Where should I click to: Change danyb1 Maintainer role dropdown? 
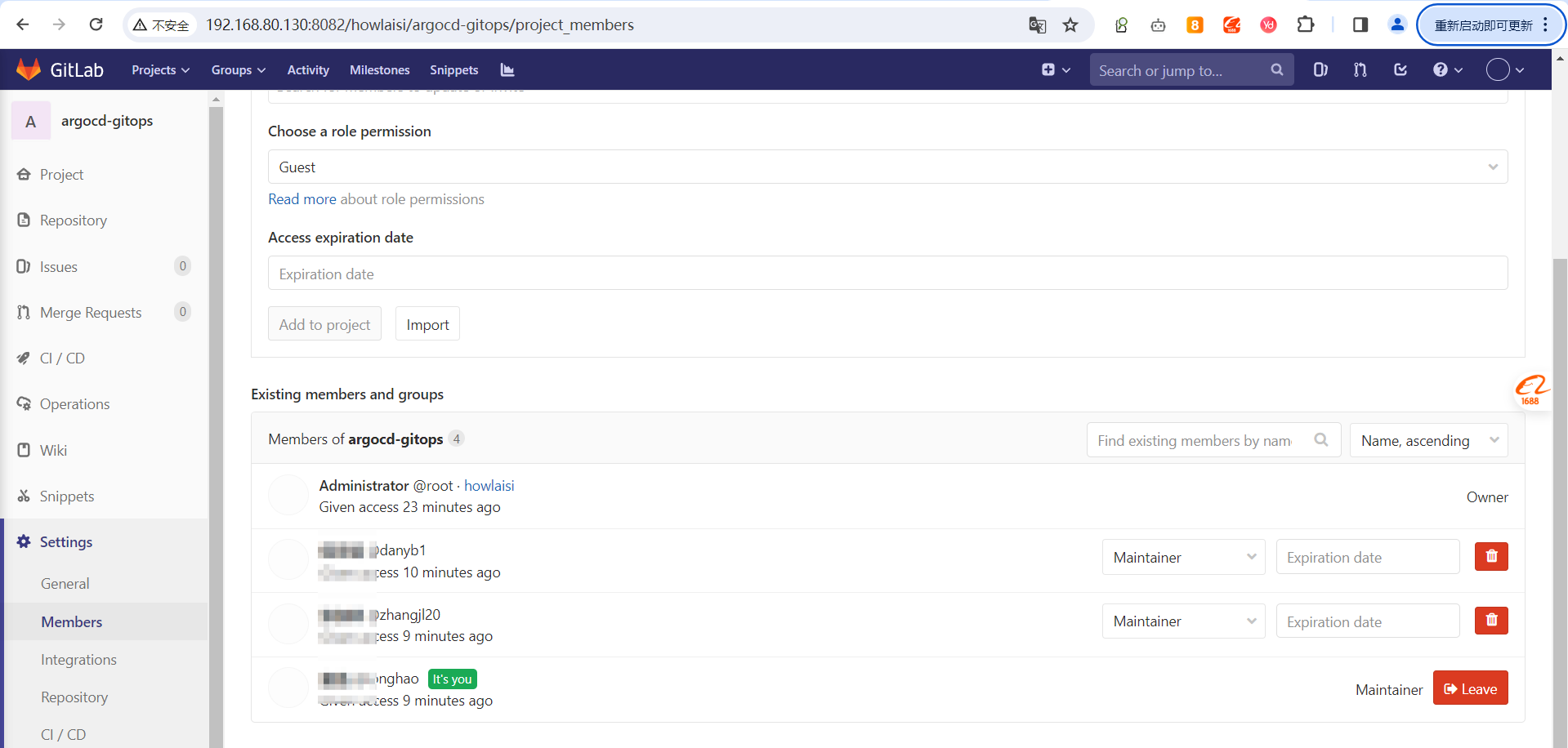pyautogui.click(x=1183, y=558)
